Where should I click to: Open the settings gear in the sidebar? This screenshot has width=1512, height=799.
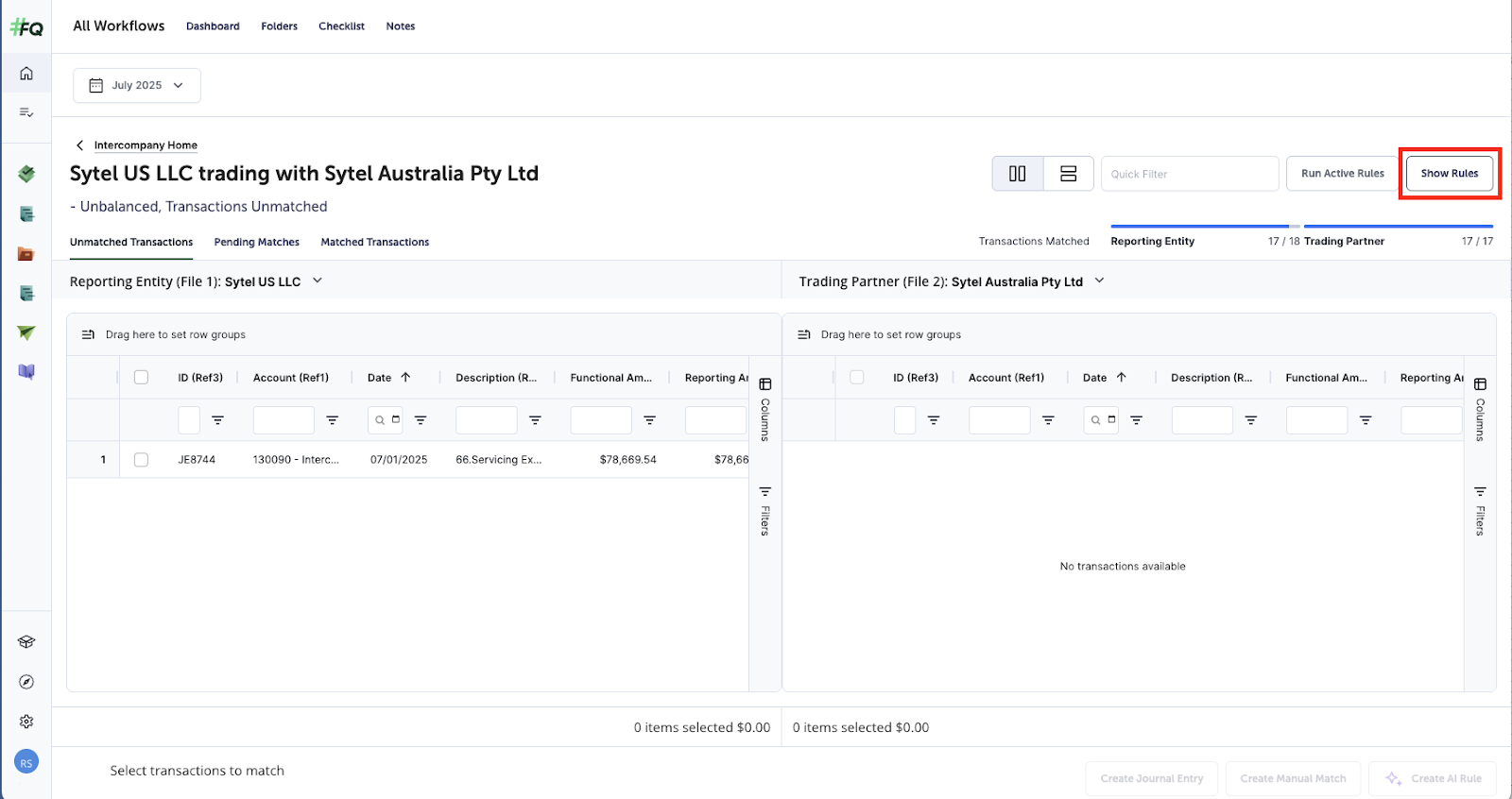pyautogui.click(x=26, y=722)
